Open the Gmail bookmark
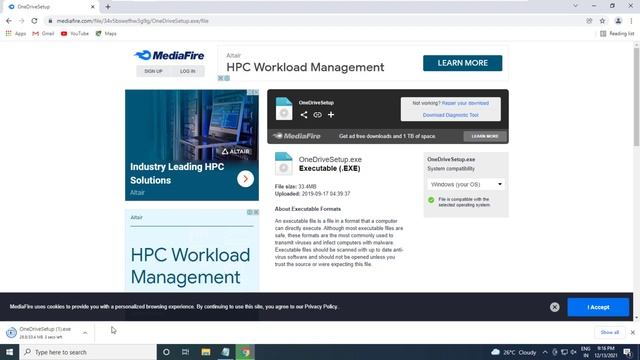The image size is (640, 360). 43,33
